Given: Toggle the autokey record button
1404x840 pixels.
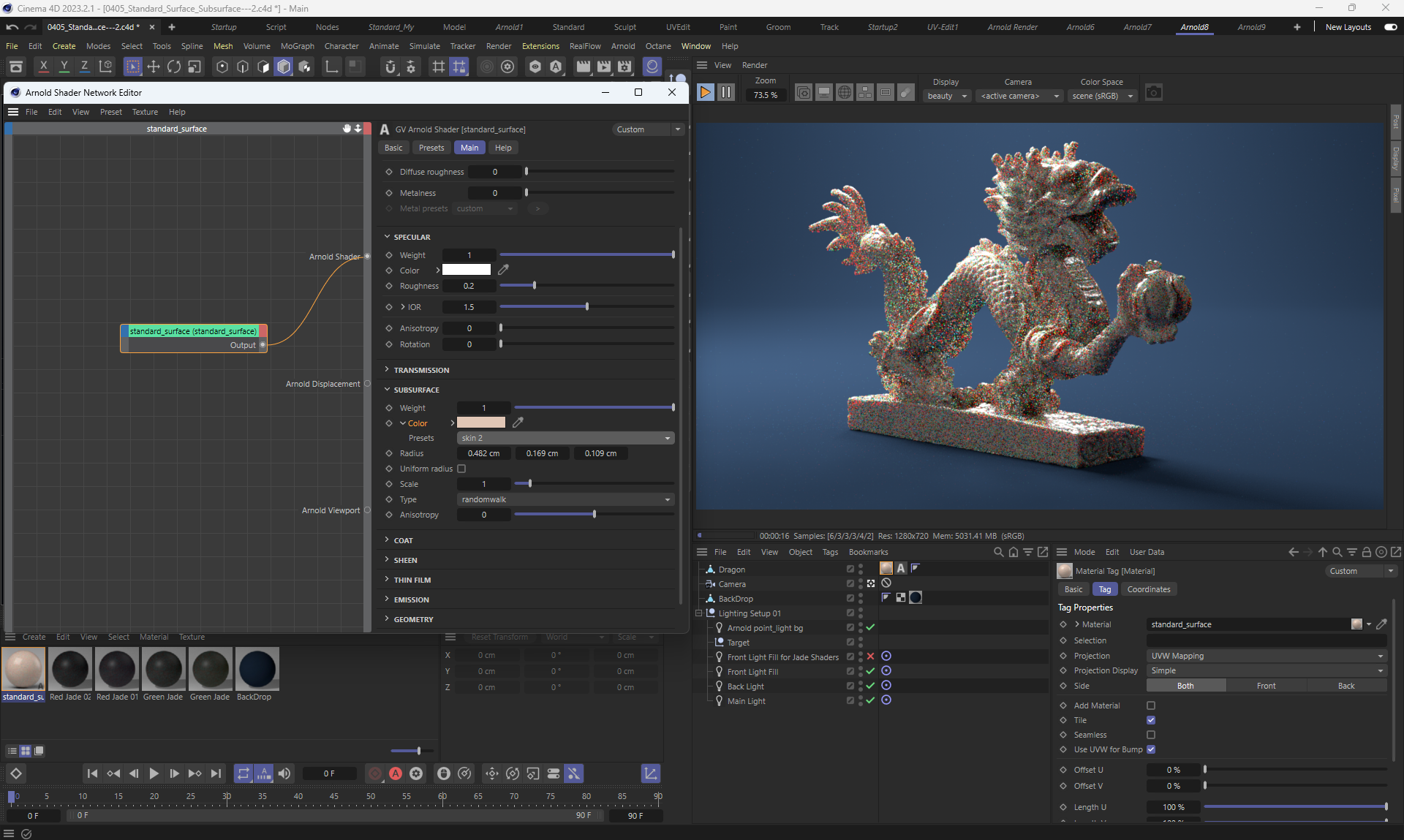Looking at the screenshot, I should 396,773.
